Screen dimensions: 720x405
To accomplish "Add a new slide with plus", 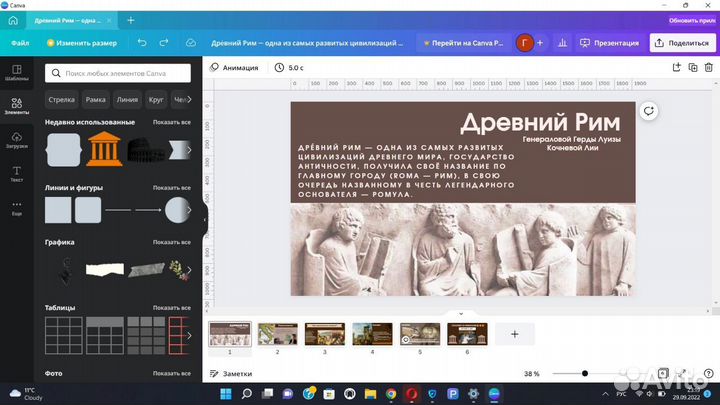I will coord(515,334).
